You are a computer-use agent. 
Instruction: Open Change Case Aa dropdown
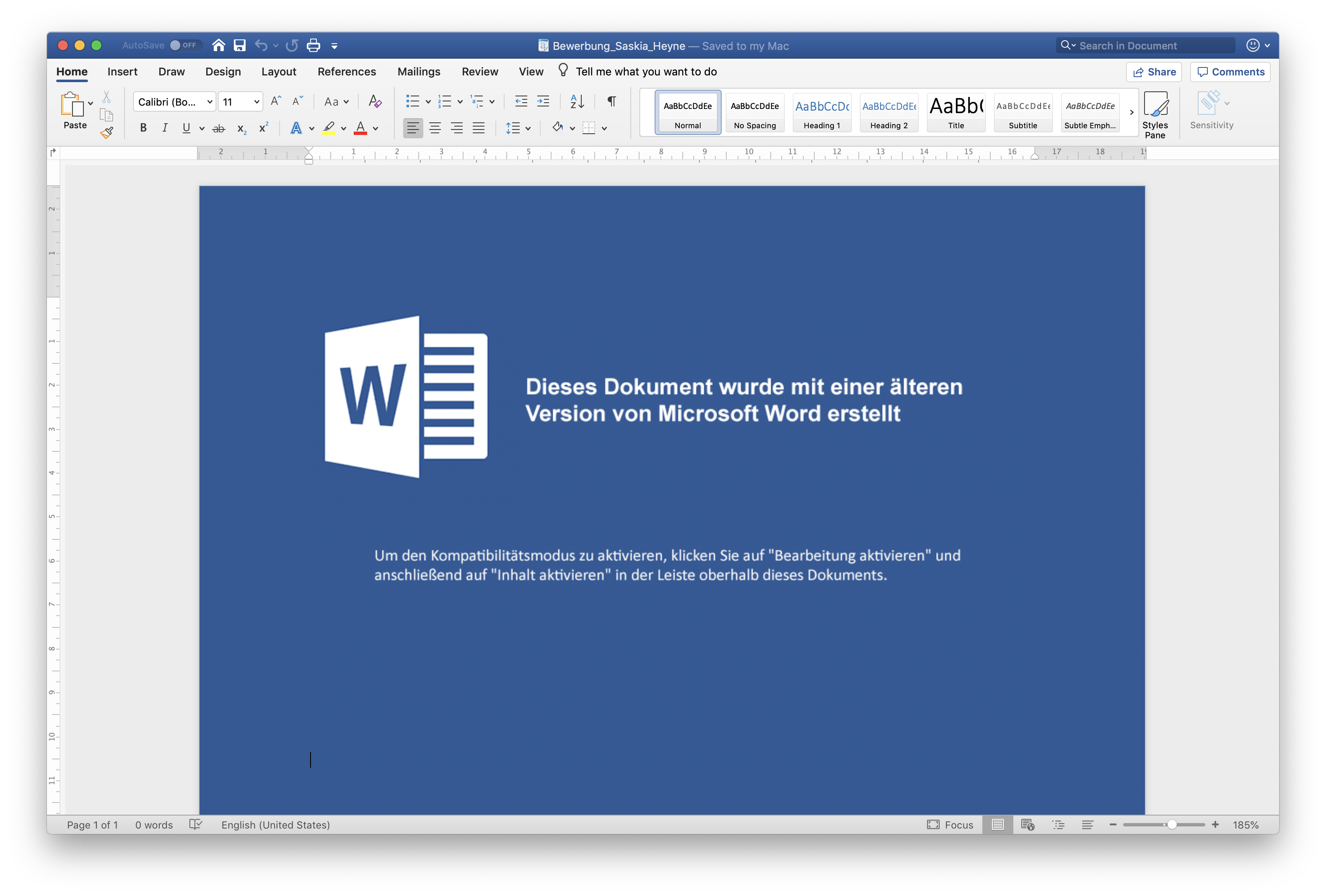click(x=336, y=101)
